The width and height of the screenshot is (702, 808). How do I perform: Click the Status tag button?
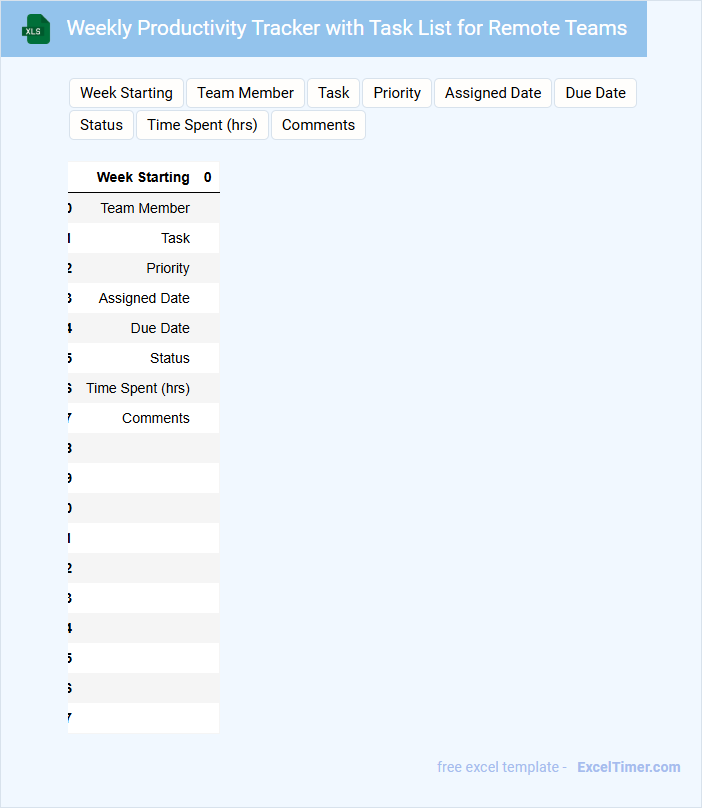pos(102,125)
